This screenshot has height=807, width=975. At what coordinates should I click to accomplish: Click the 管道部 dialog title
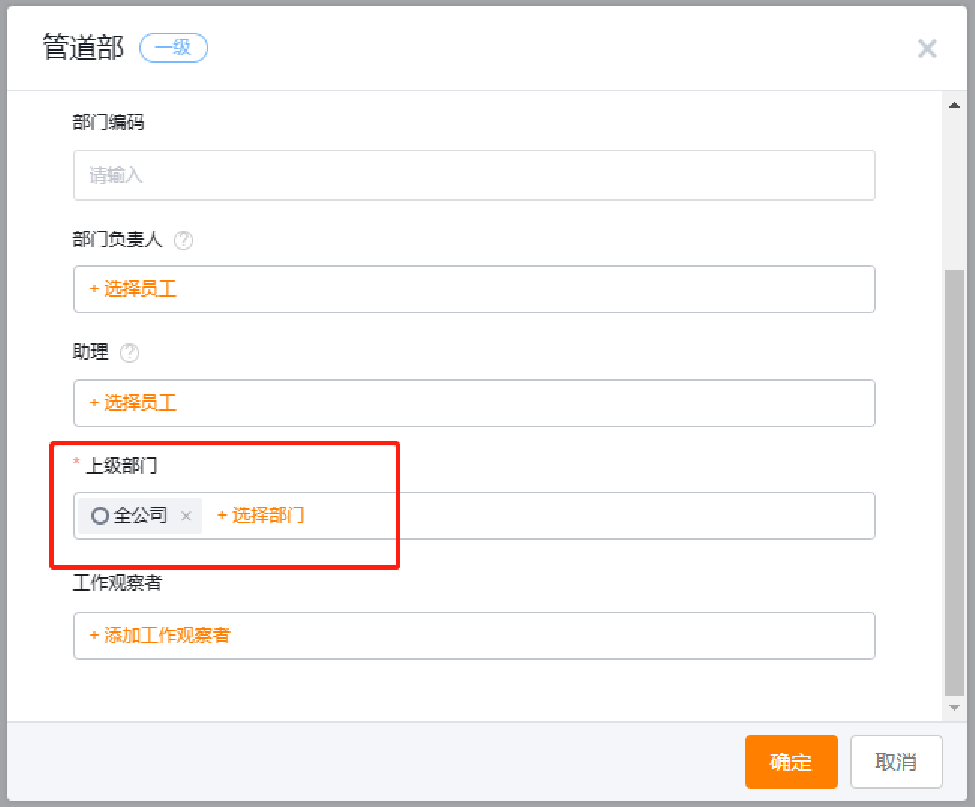(83, 48)
